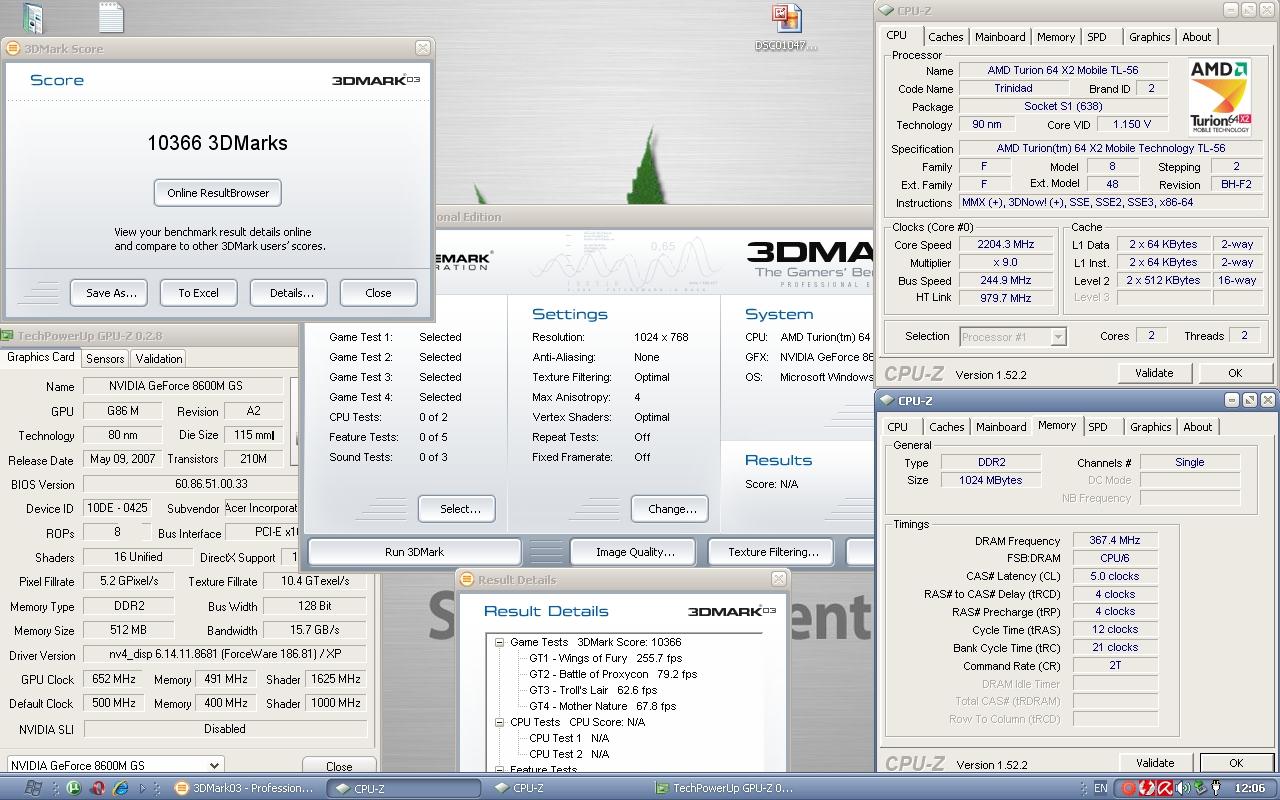
Task: Click Run 3DMark button
Action: [414, 552]
